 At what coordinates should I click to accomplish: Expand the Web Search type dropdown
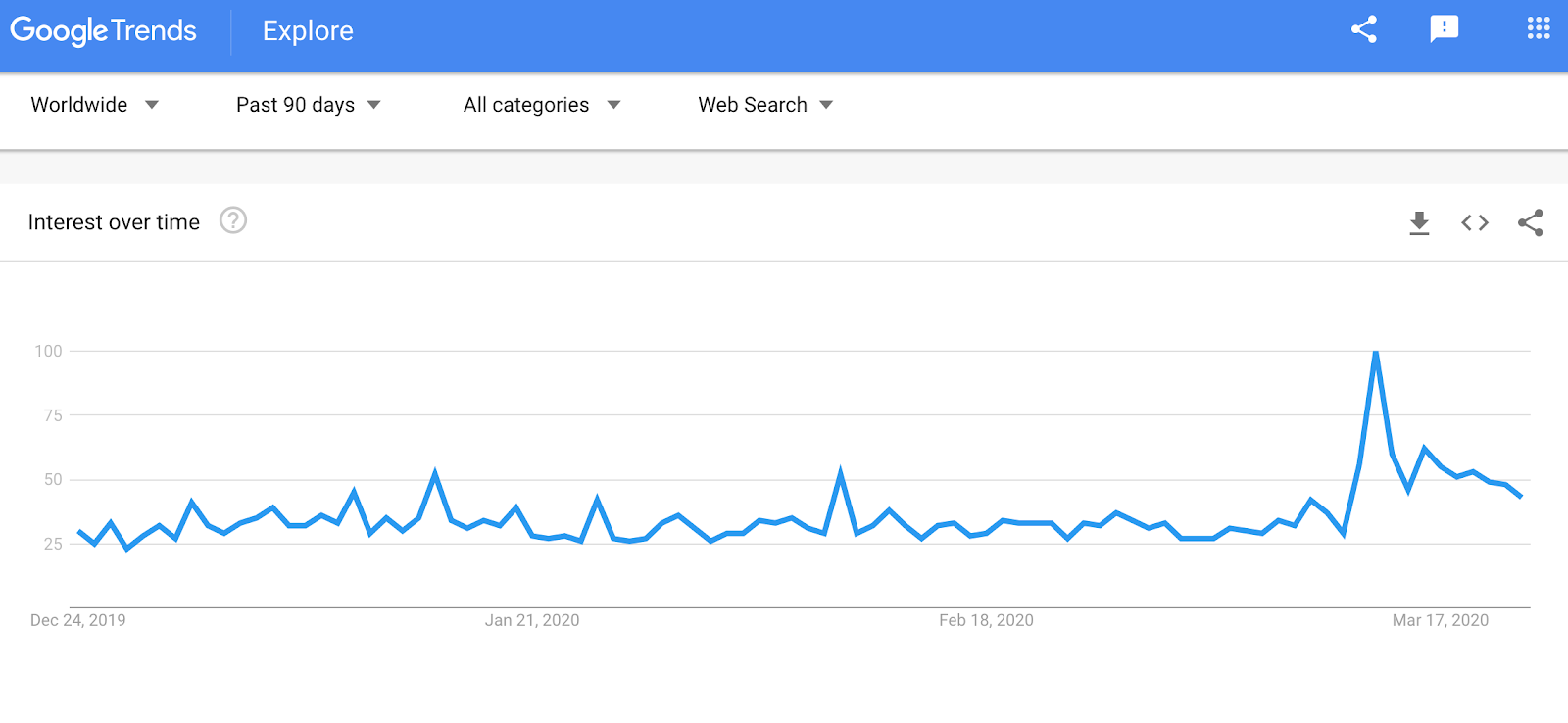[764, 105]
